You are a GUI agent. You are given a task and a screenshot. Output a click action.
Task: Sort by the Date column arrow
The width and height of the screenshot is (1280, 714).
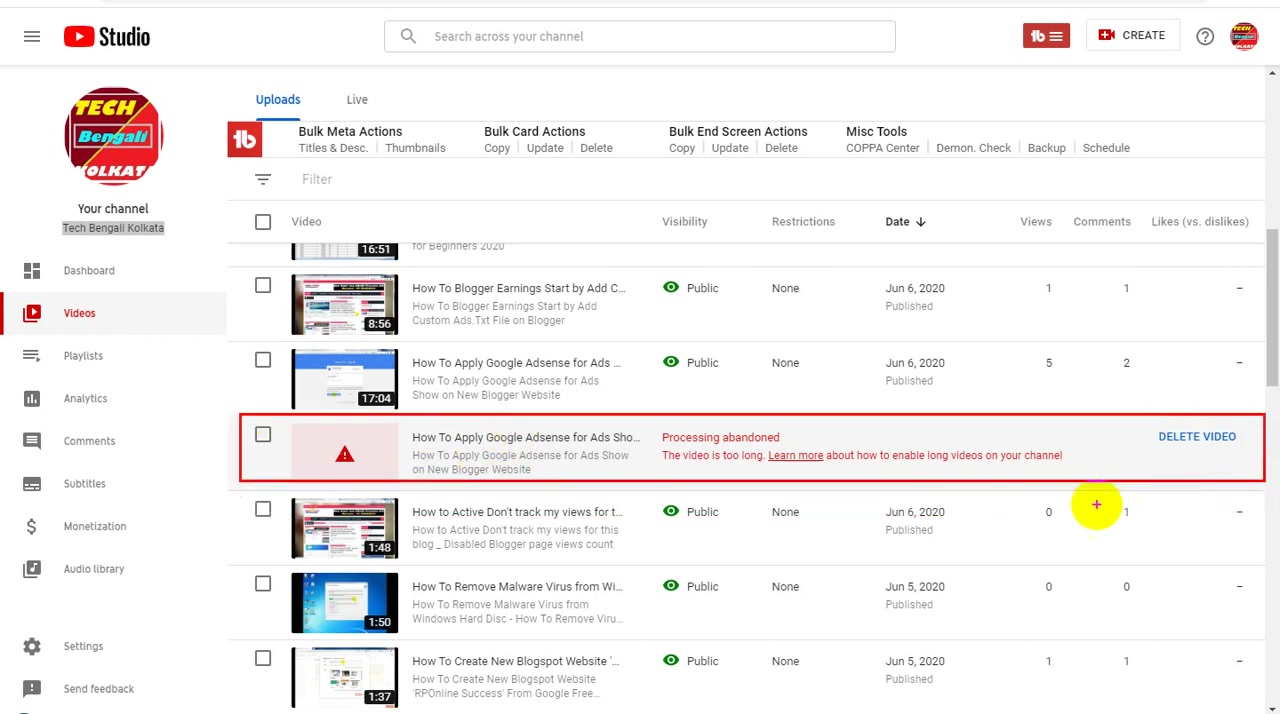pos(920,222)
